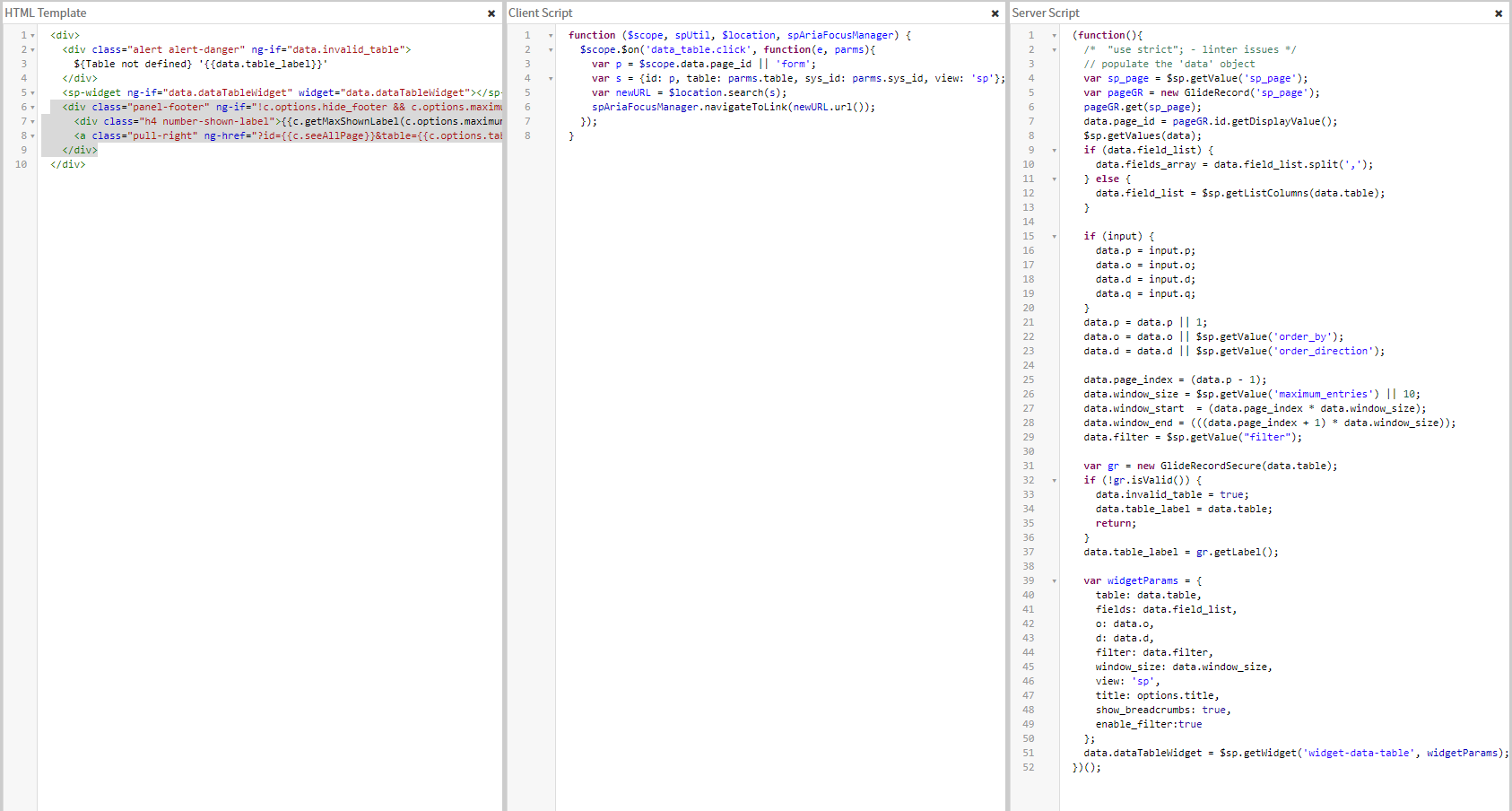This screenshot has height=811, width=1512.
Task: Fold the widgetParams object at line 39
Action: point(1055,581)
